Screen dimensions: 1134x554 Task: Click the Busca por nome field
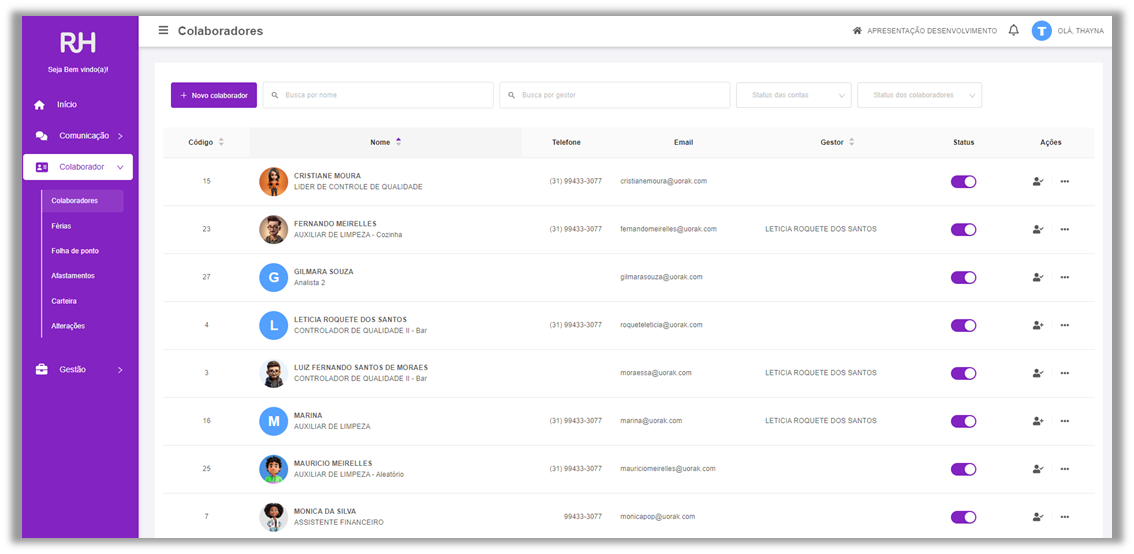point(378,95)
